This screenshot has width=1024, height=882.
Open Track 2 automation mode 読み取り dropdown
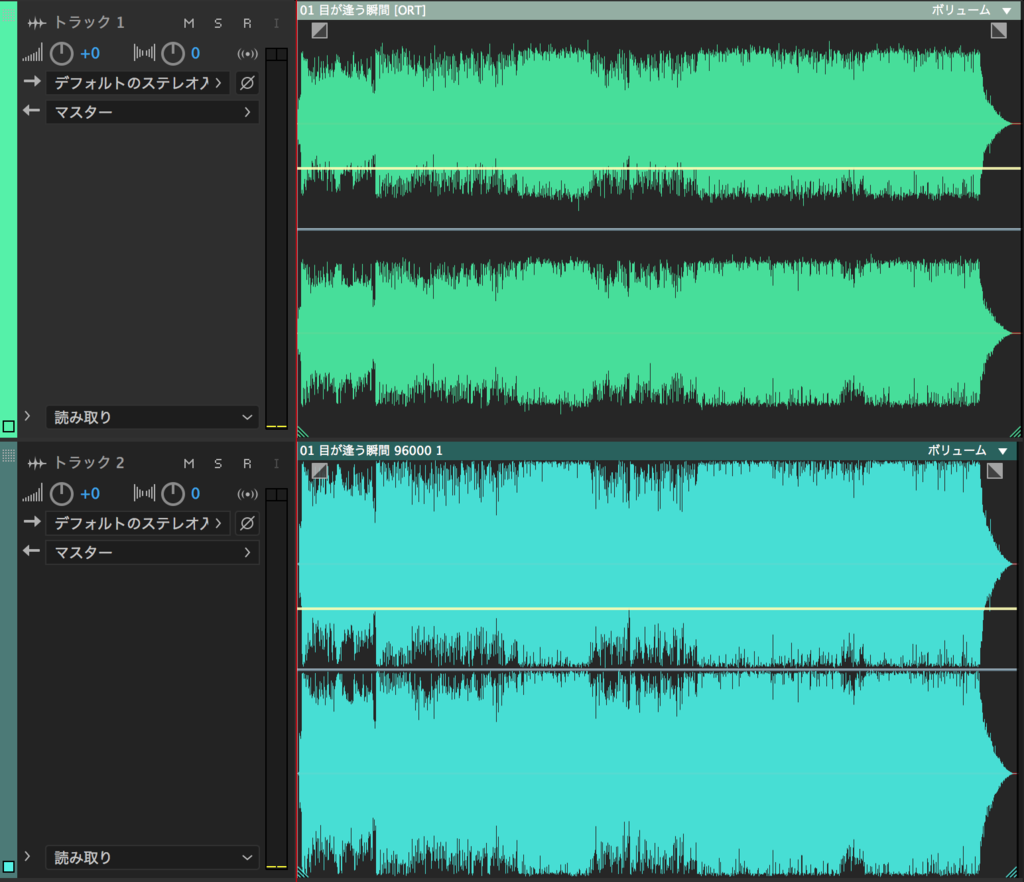pyautogui.click(x=153, y=857)
